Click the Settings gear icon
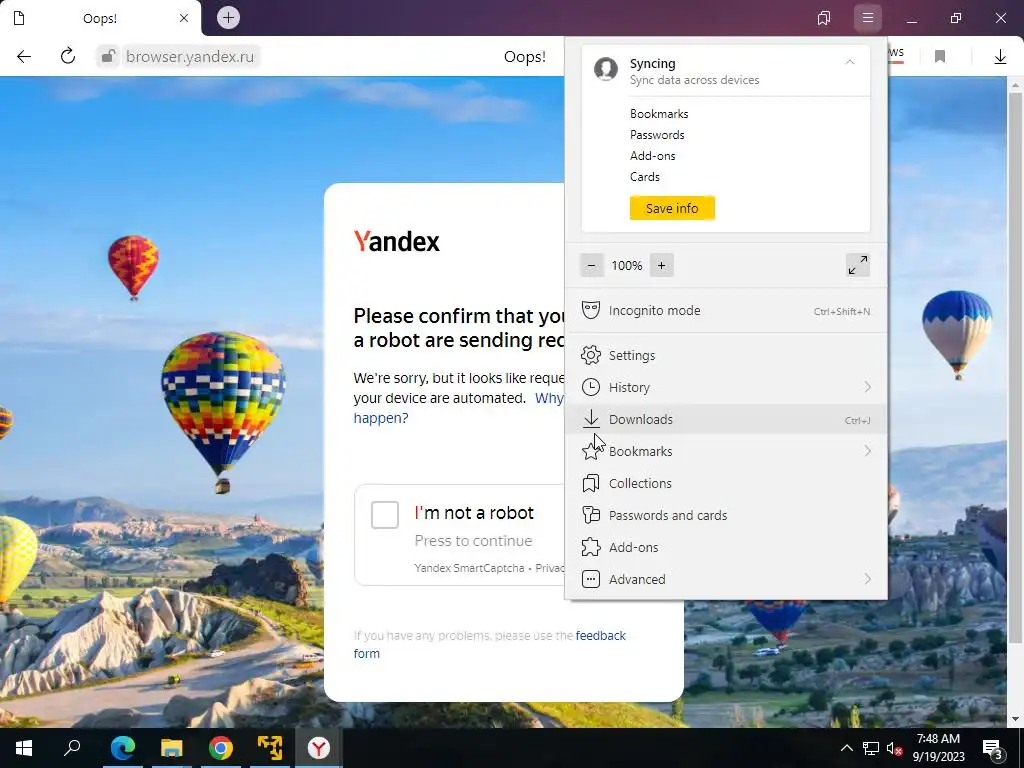 point(590,355)
